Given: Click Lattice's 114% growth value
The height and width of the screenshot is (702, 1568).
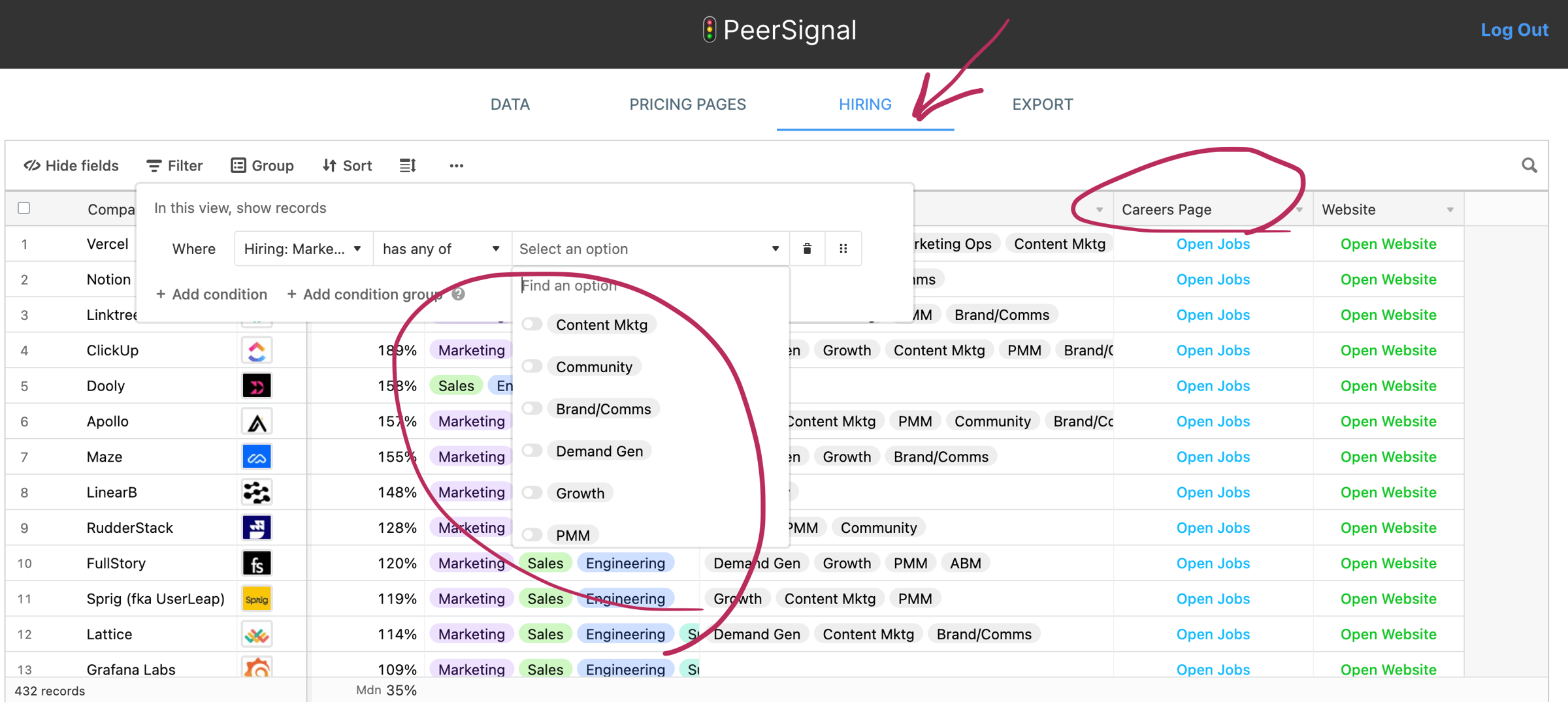Looking at the screenshot, I should click(x=397, y=635).
